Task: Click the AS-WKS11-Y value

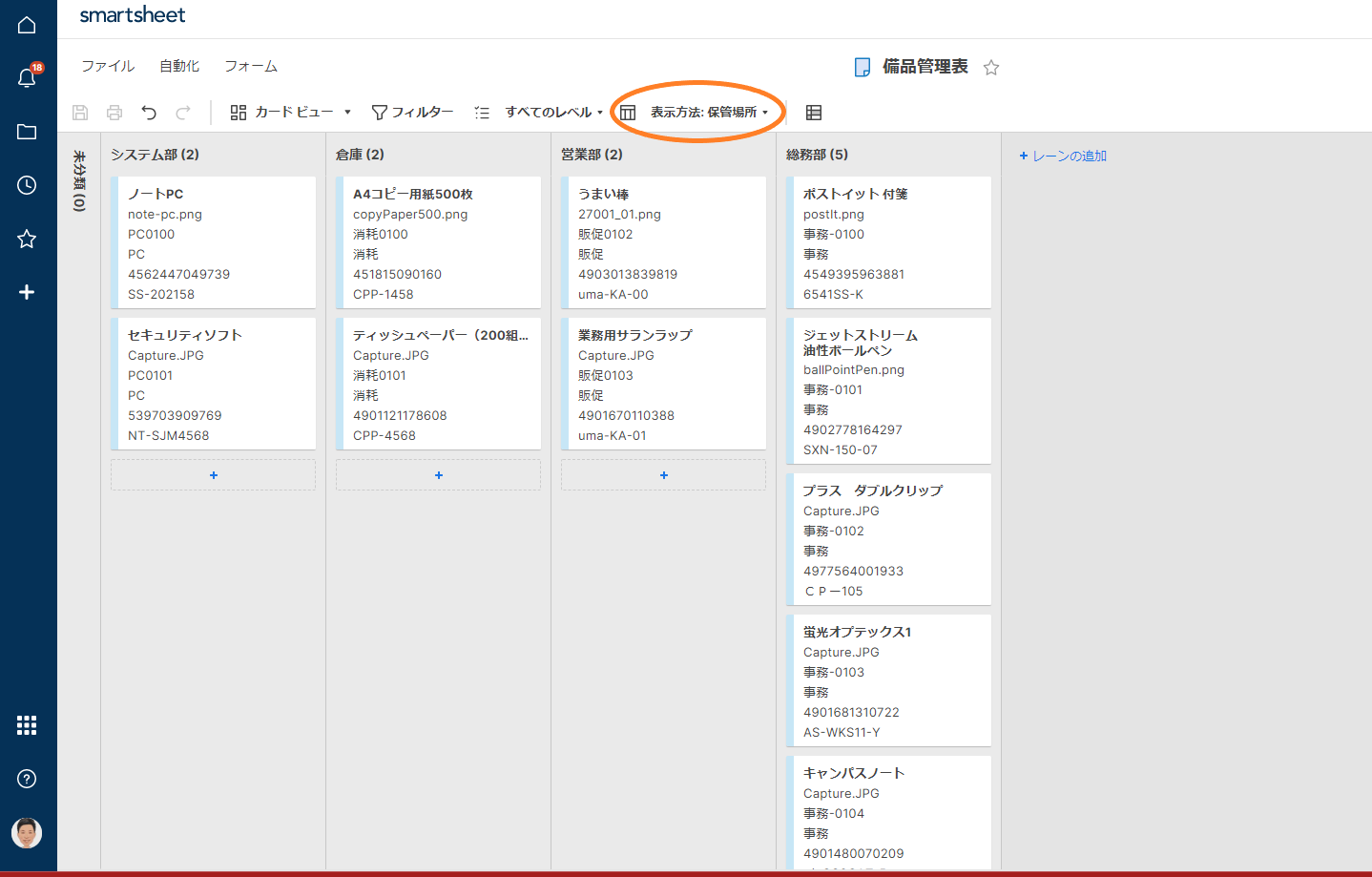Action: [x=842, y=733]
